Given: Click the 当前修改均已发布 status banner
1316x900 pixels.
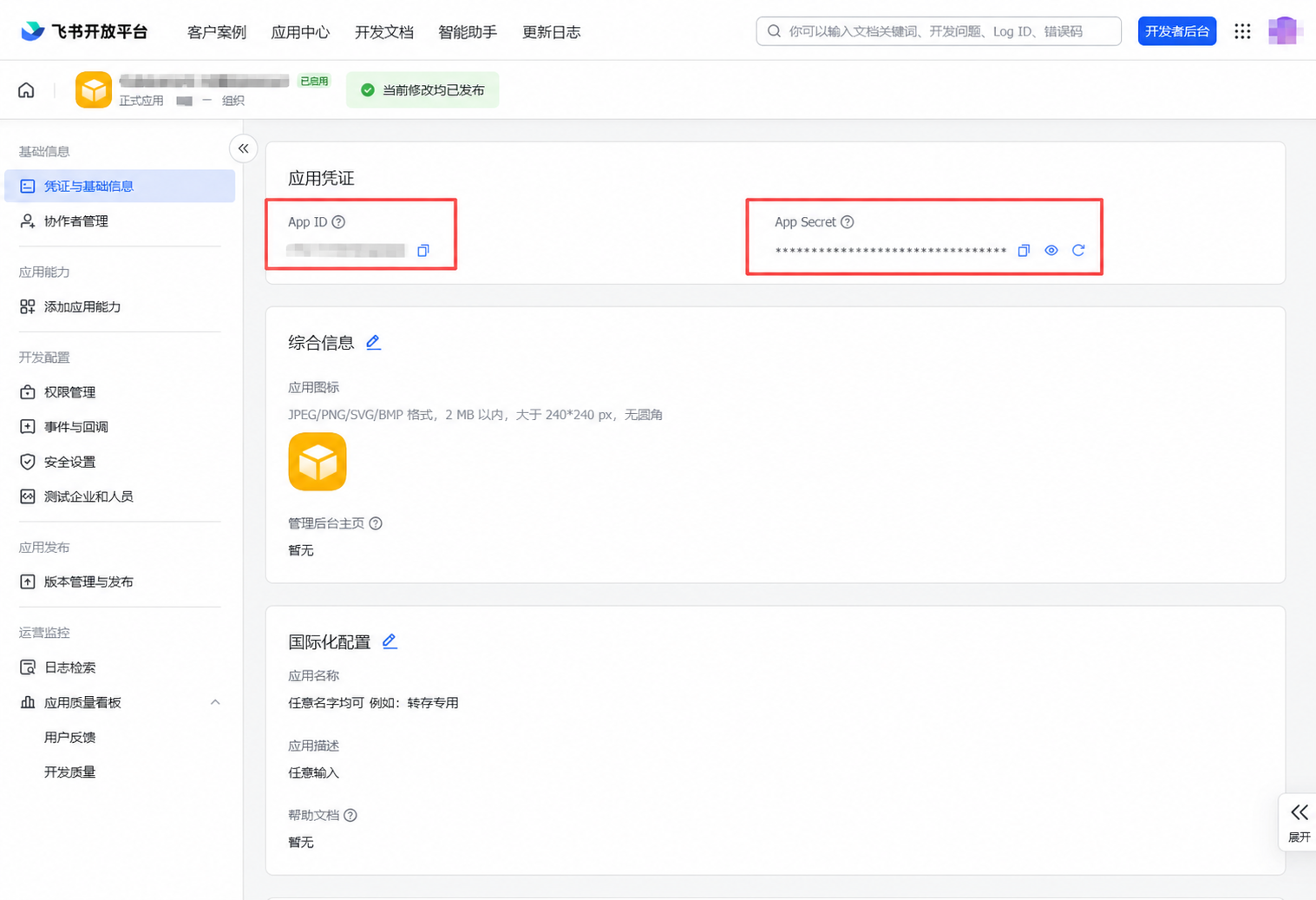Looking at the screenshot, I should coord(422,90).
